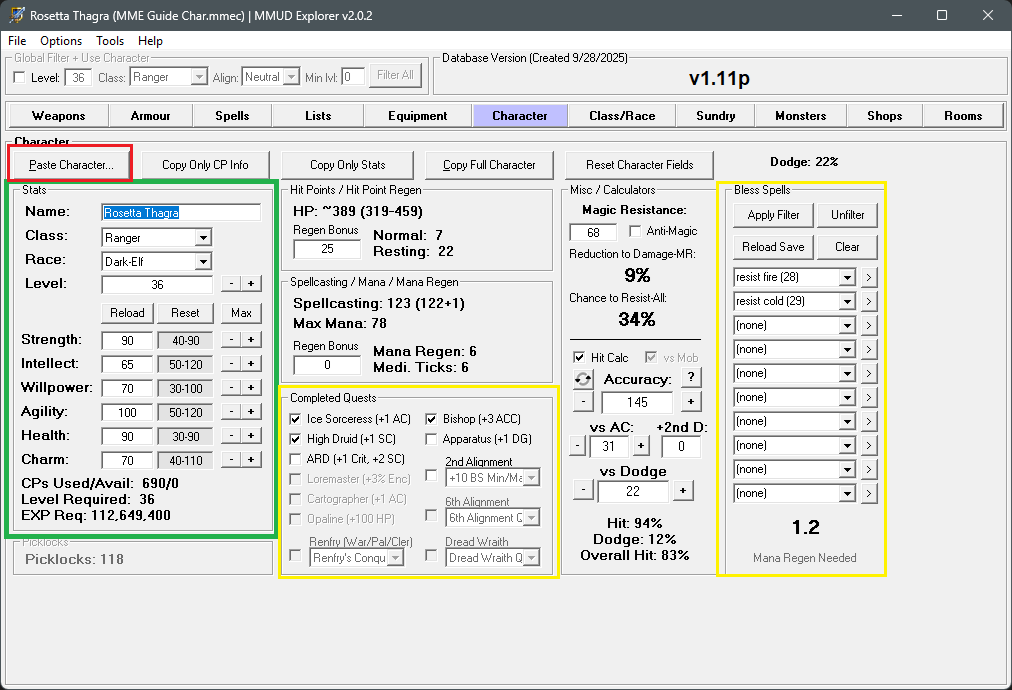Uncheck the Ice Sorceress quest checkbox
The image size is (1012, 690).
click(295, 419)
